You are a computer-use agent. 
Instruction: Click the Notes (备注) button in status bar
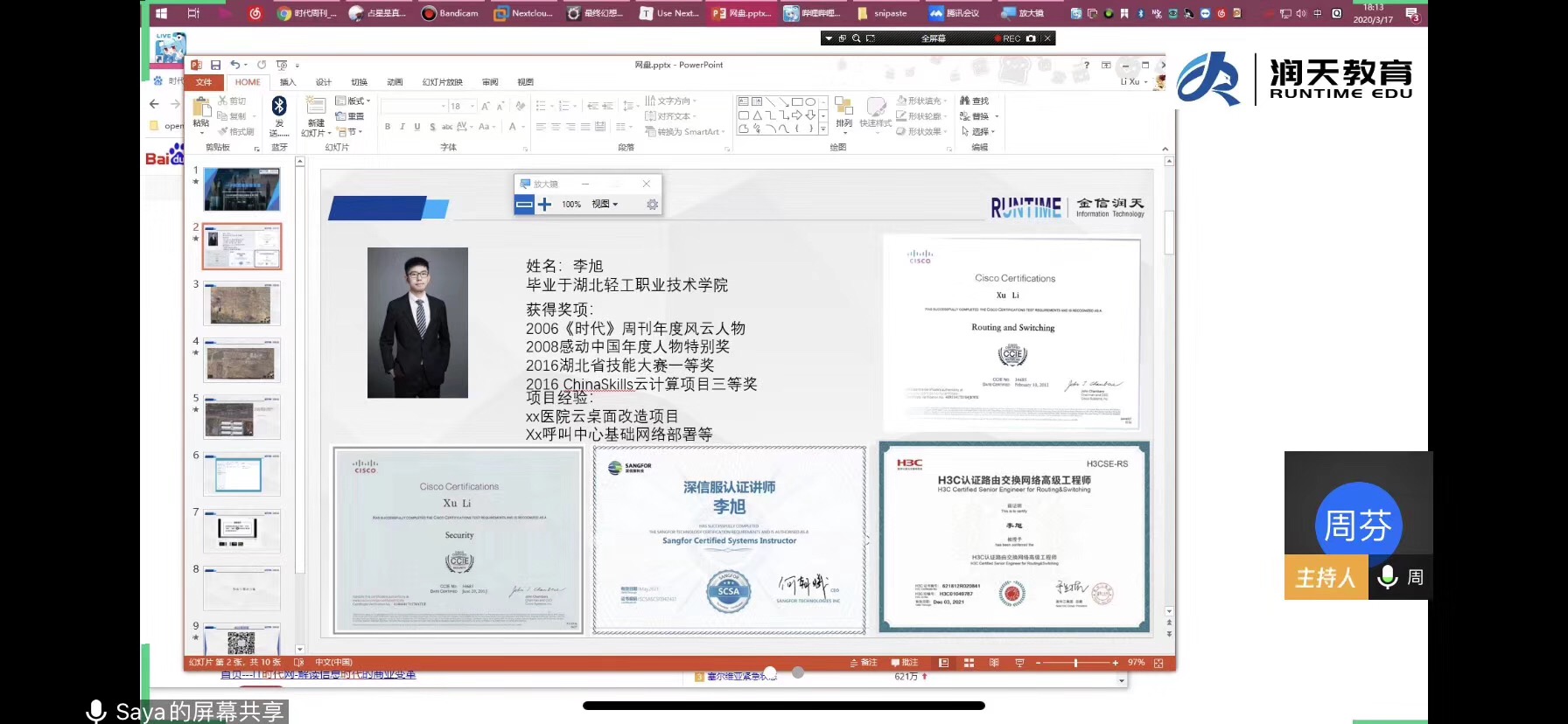point(864,664)
